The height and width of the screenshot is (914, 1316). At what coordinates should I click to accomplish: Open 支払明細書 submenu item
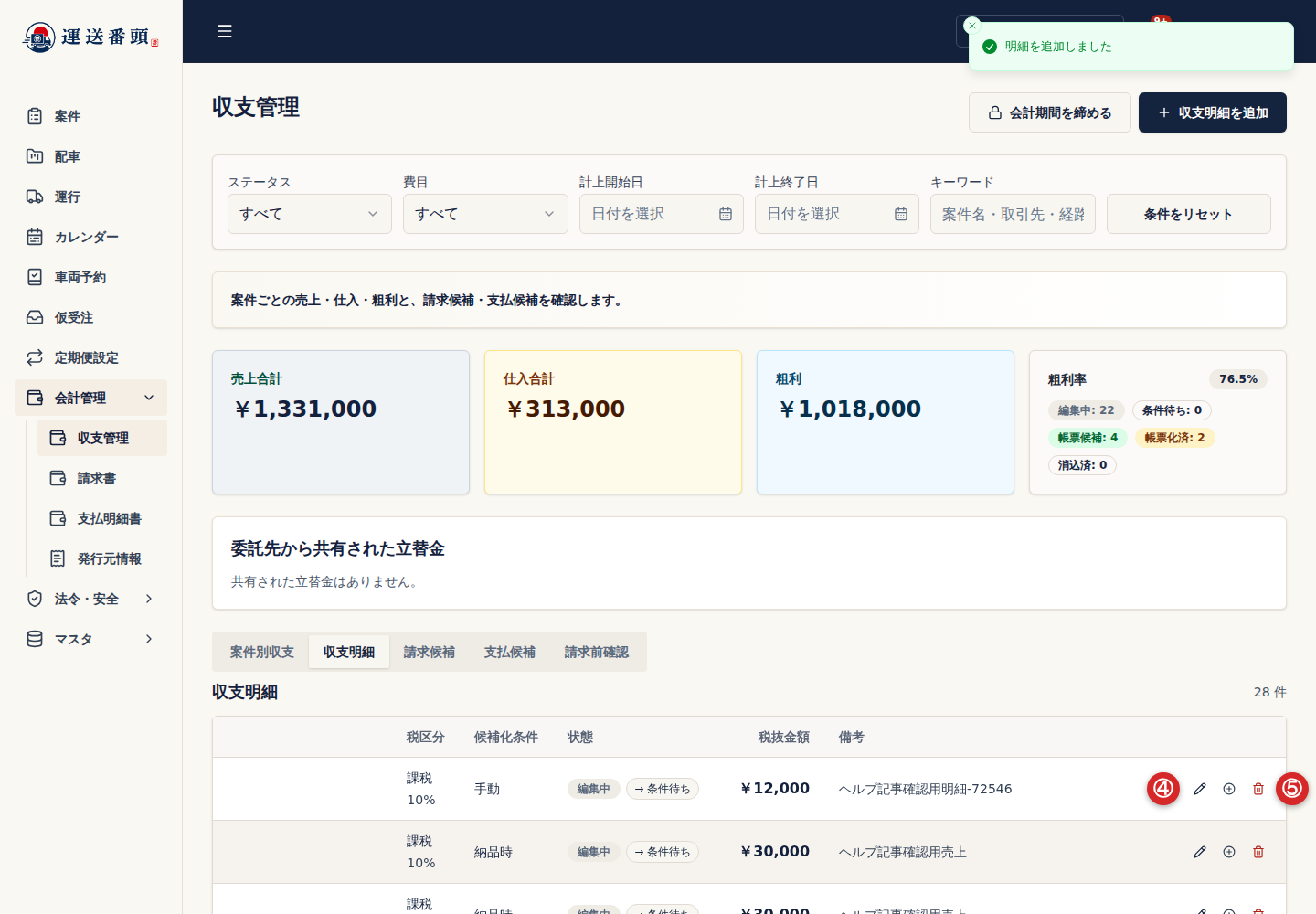102,518
